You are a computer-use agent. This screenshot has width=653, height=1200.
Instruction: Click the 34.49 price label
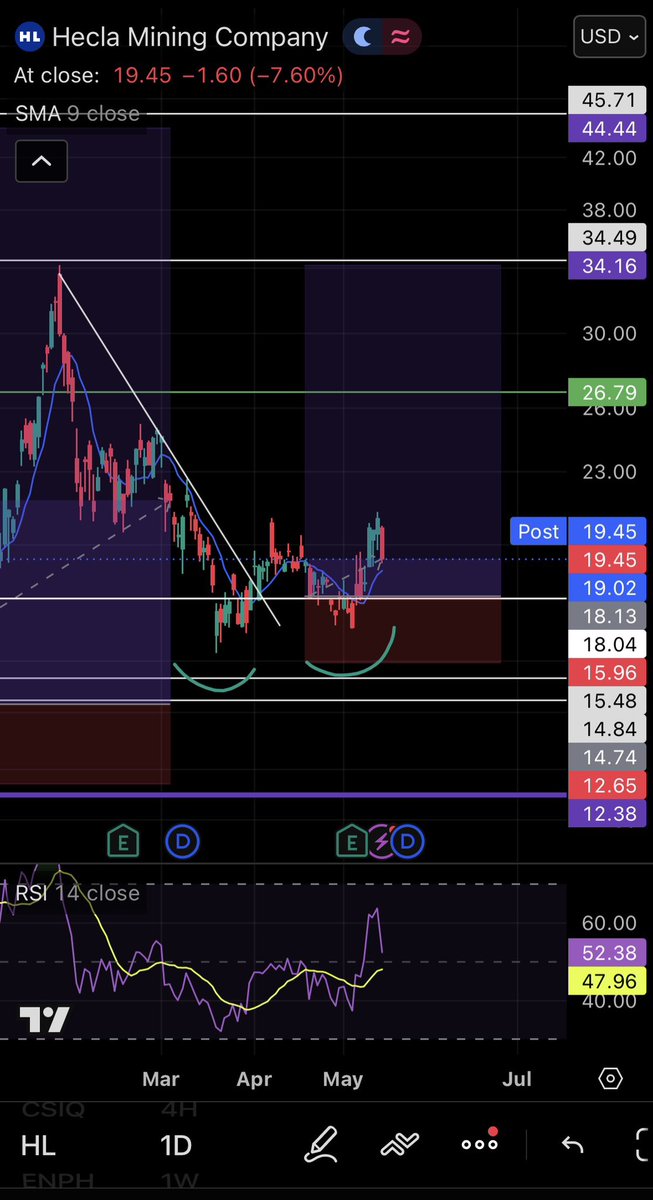(x=609, y=238)
